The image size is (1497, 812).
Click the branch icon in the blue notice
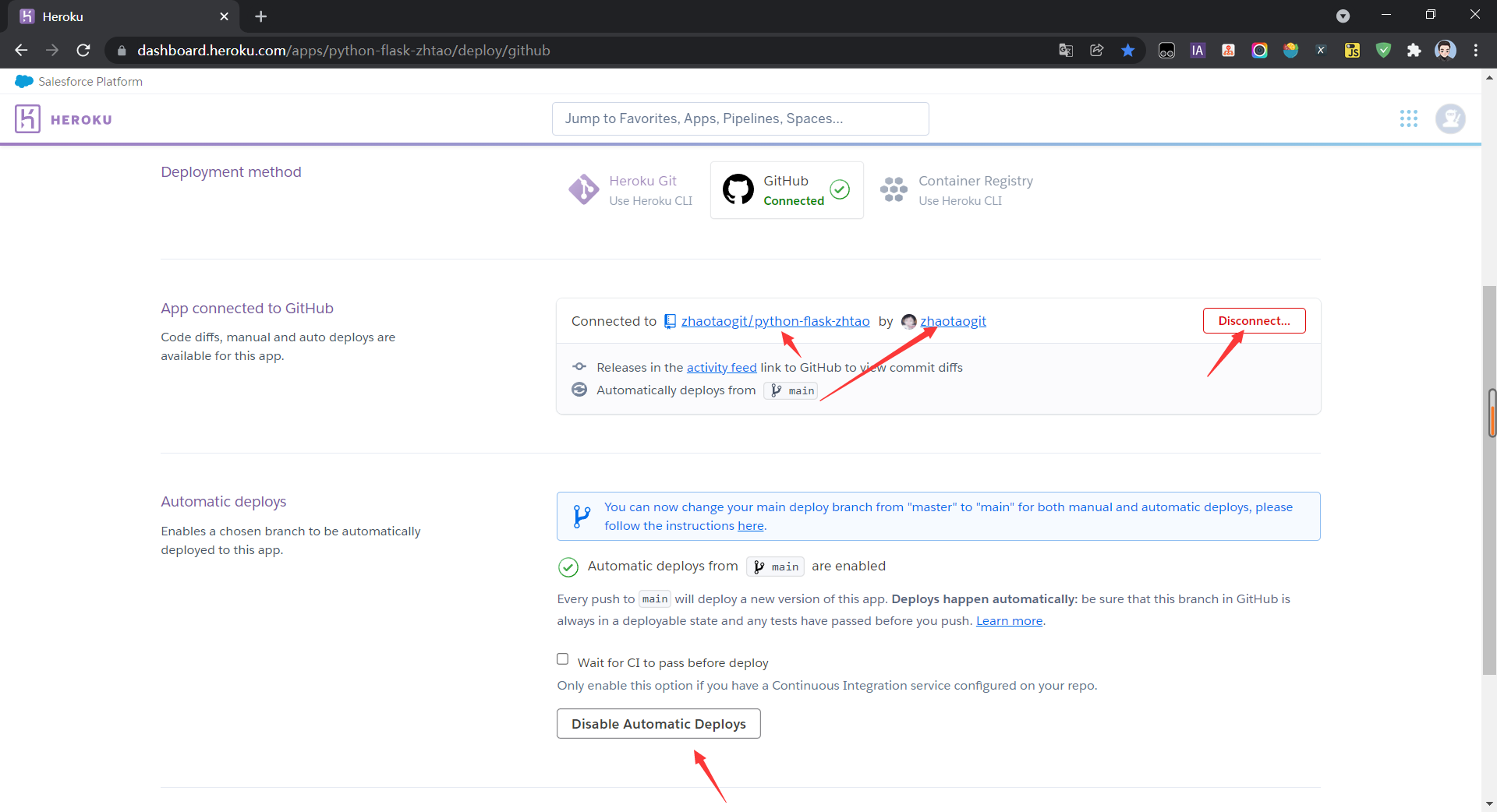[582, 517]
